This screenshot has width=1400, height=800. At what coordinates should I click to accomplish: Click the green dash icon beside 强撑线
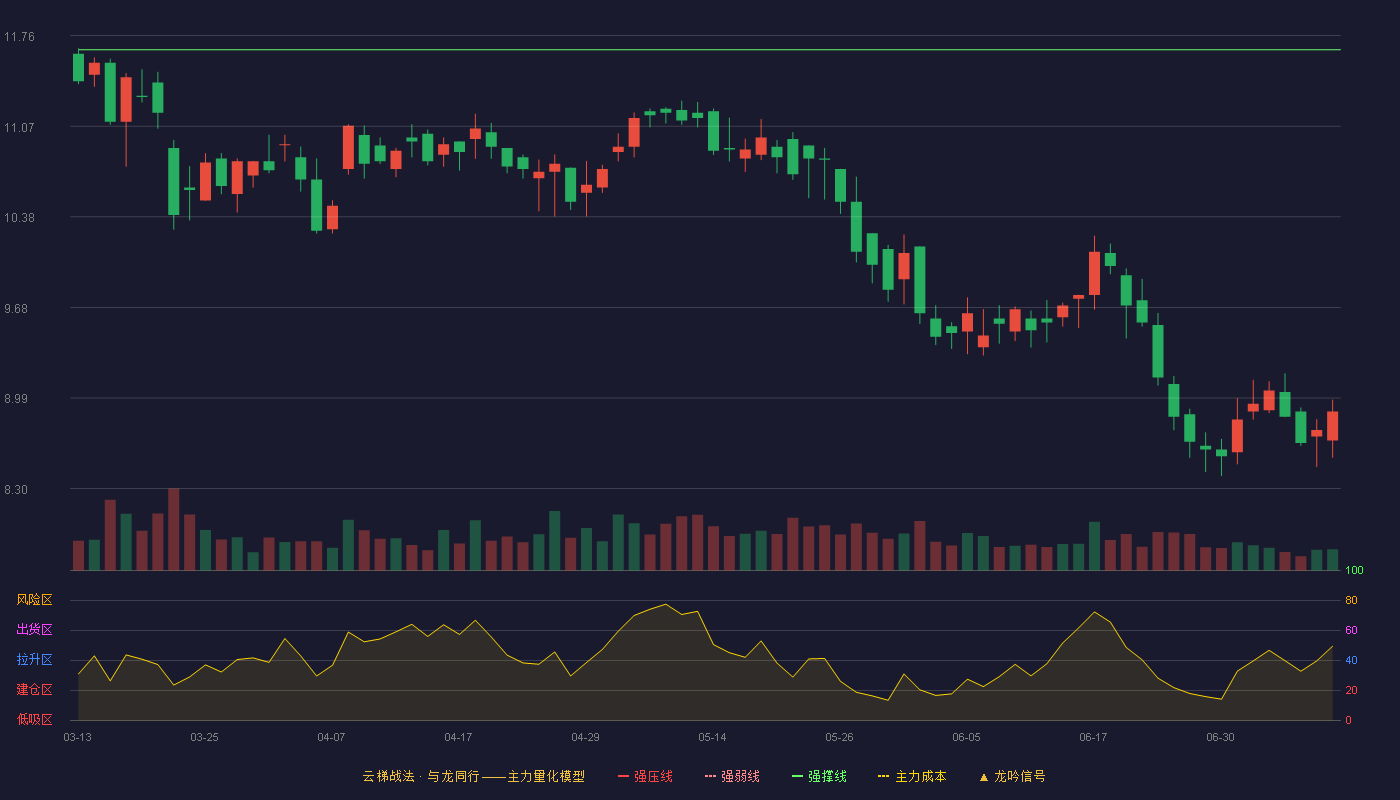coord(798,776)
